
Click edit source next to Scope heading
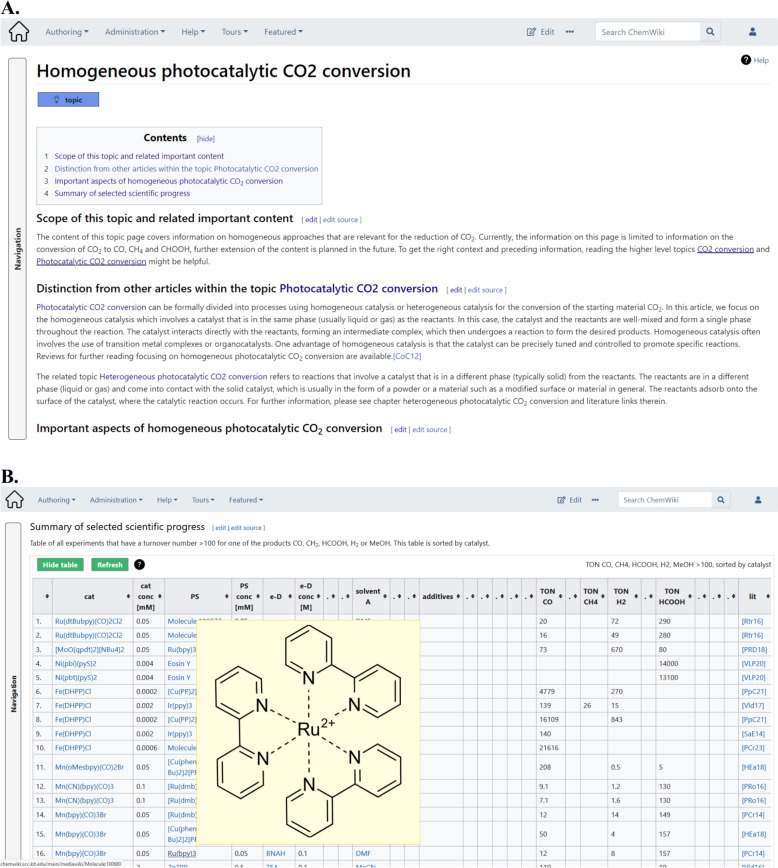pos(341,220)
